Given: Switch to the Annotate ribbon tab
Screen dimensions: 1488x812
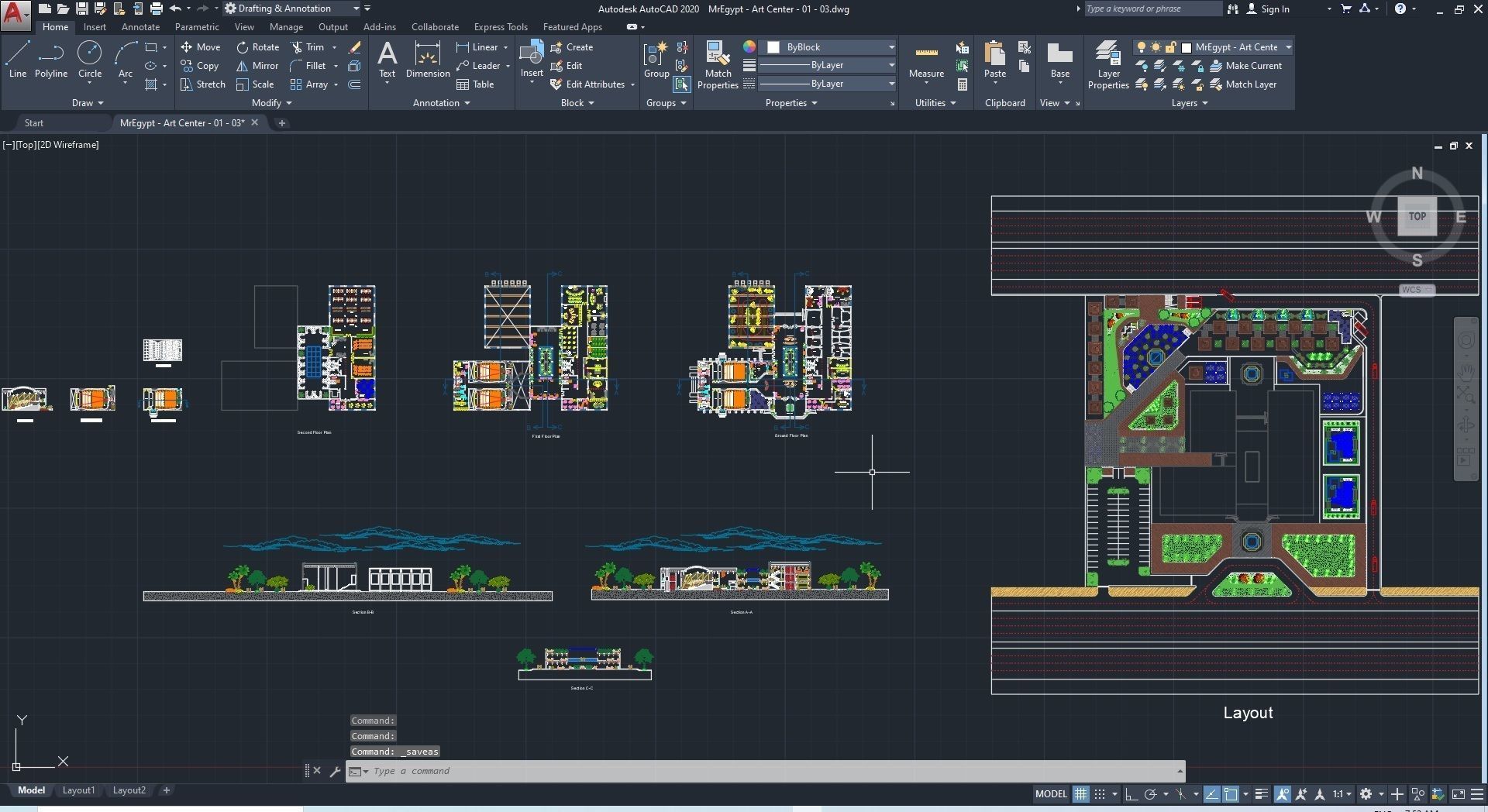Looking at the screenshot, I should tap(140, 27).
